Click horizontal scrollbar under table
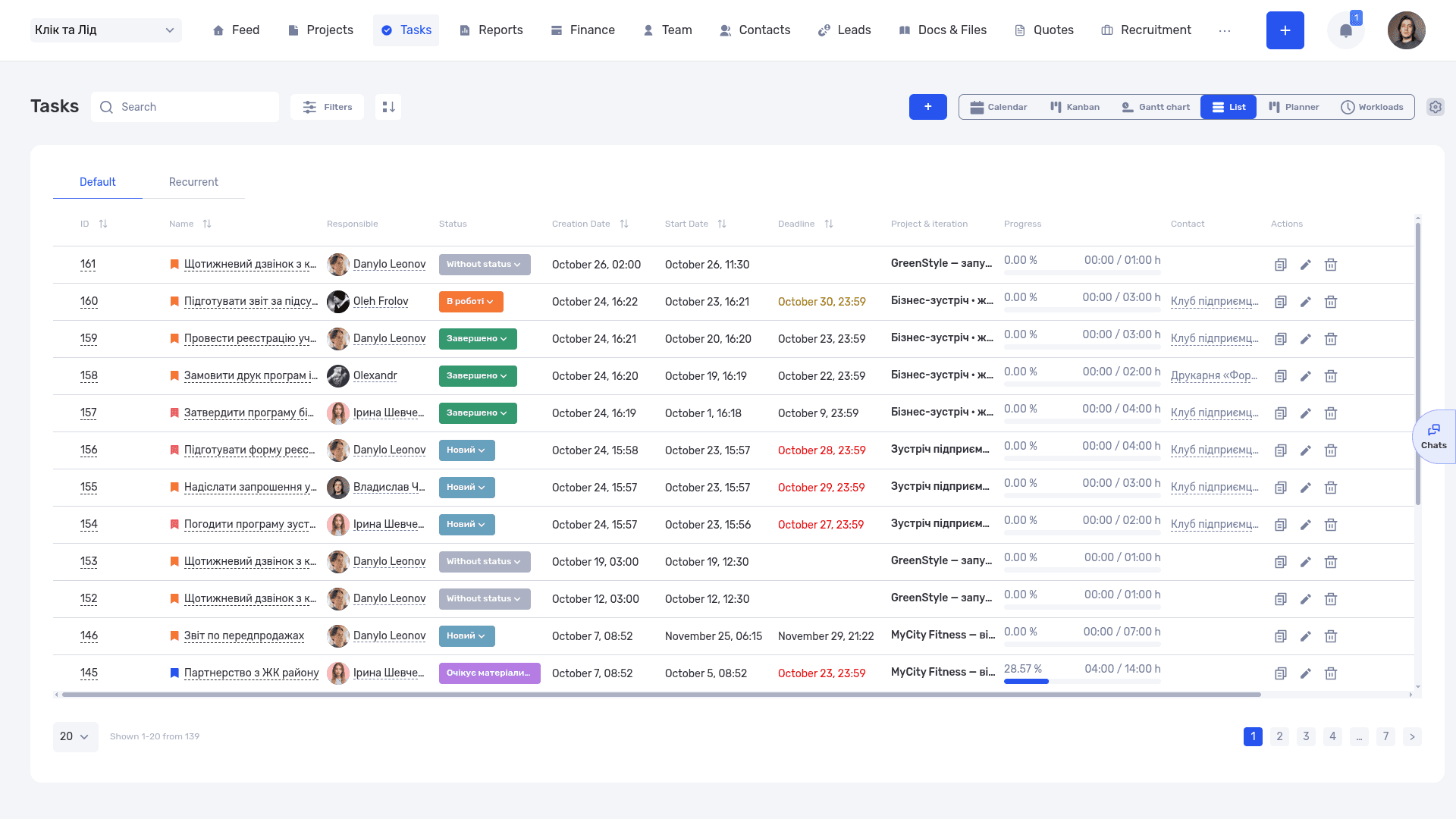Screen dimensions: 1456x819 coord(661,695)
